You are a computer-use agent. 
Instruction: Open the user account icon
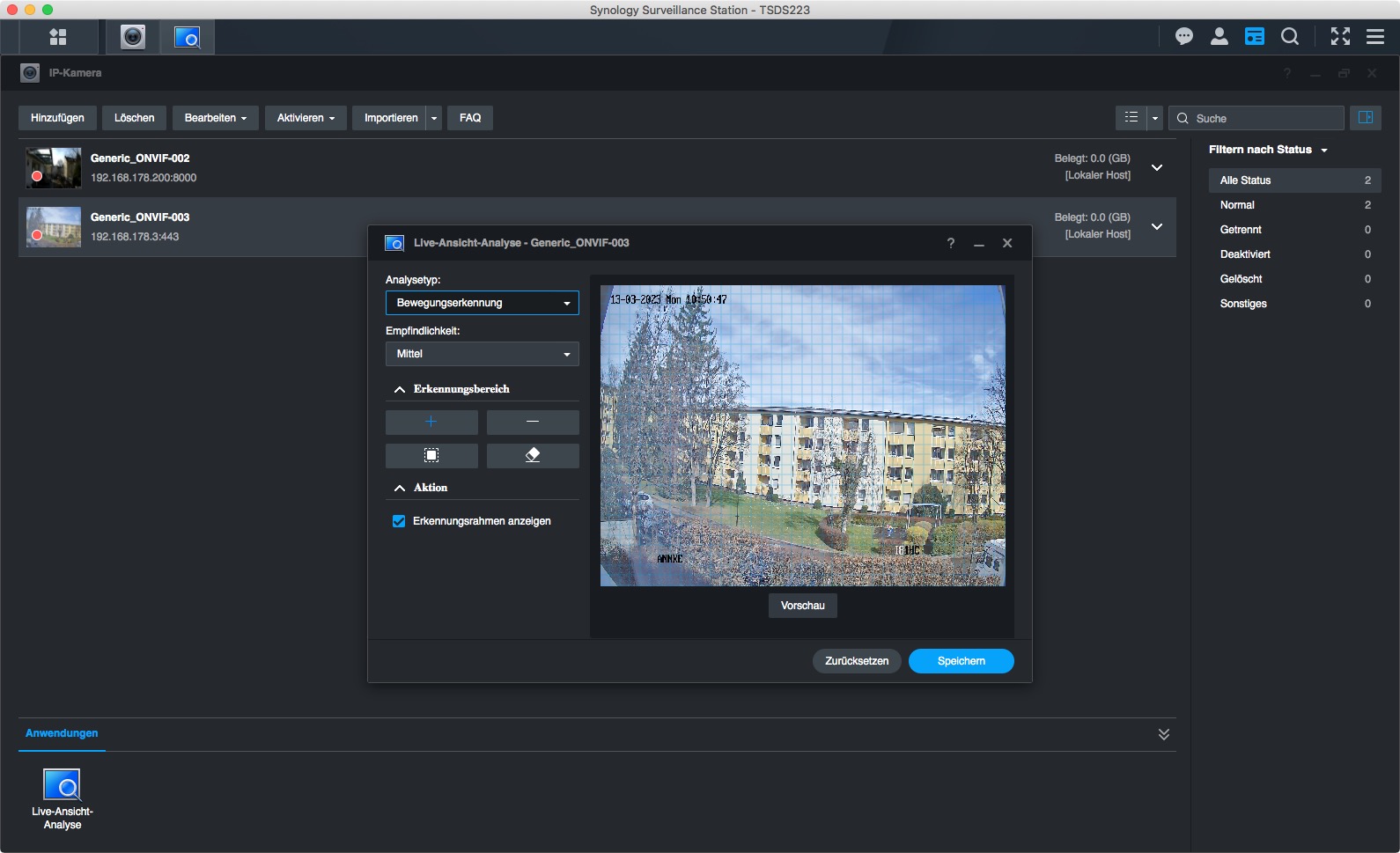(x=1219, y=37)
